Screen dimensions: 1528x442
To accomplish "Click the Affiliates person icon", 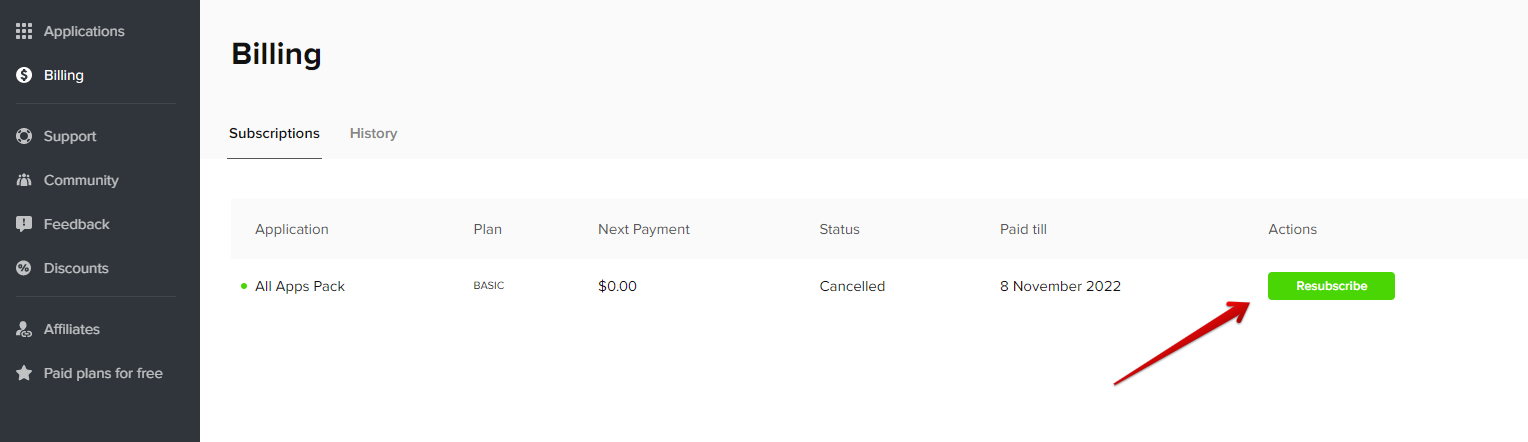I will click(x=24, y=329).
